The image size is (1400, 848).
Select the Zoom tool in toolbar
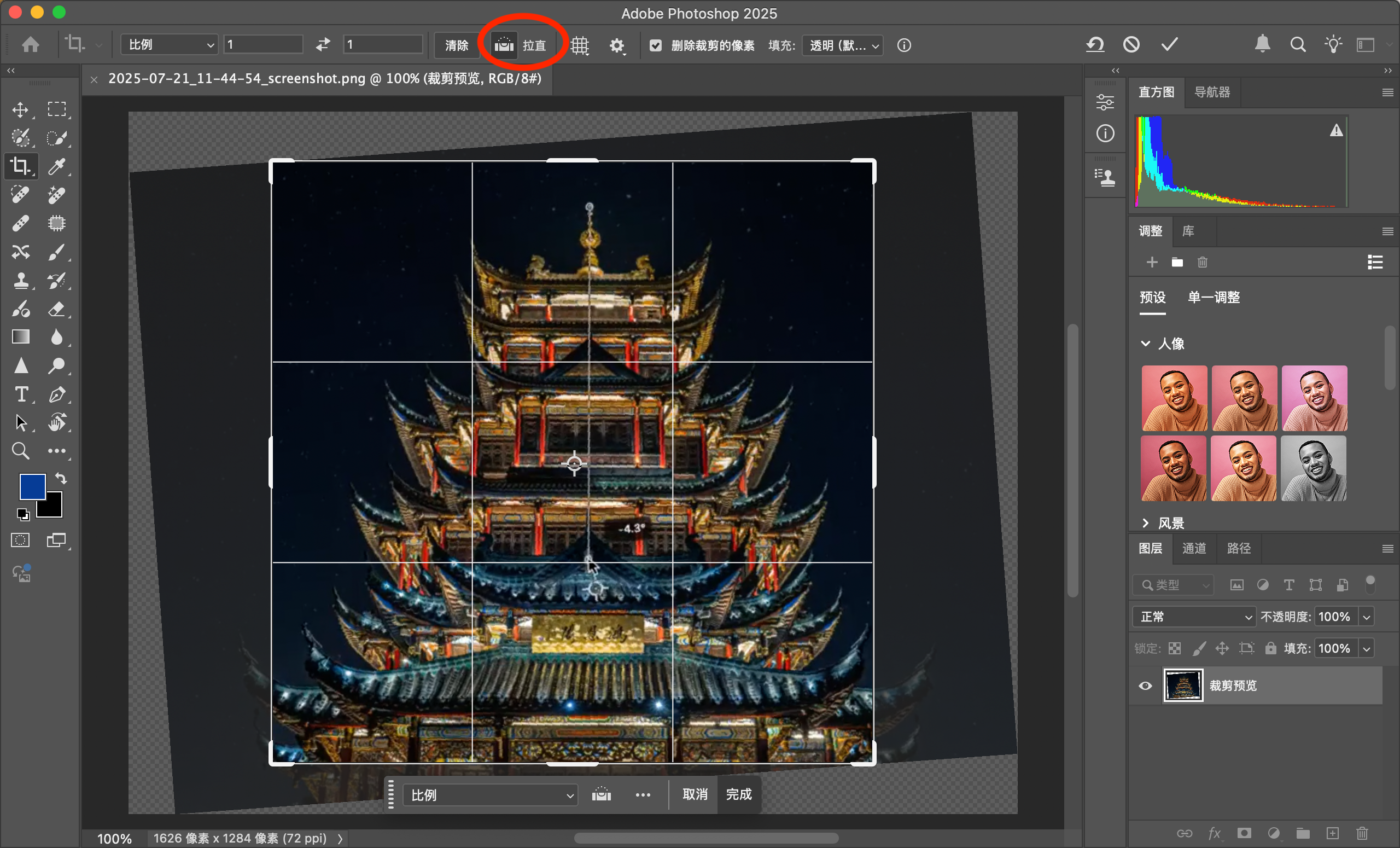pyautogui.click(x=20, y=451)
